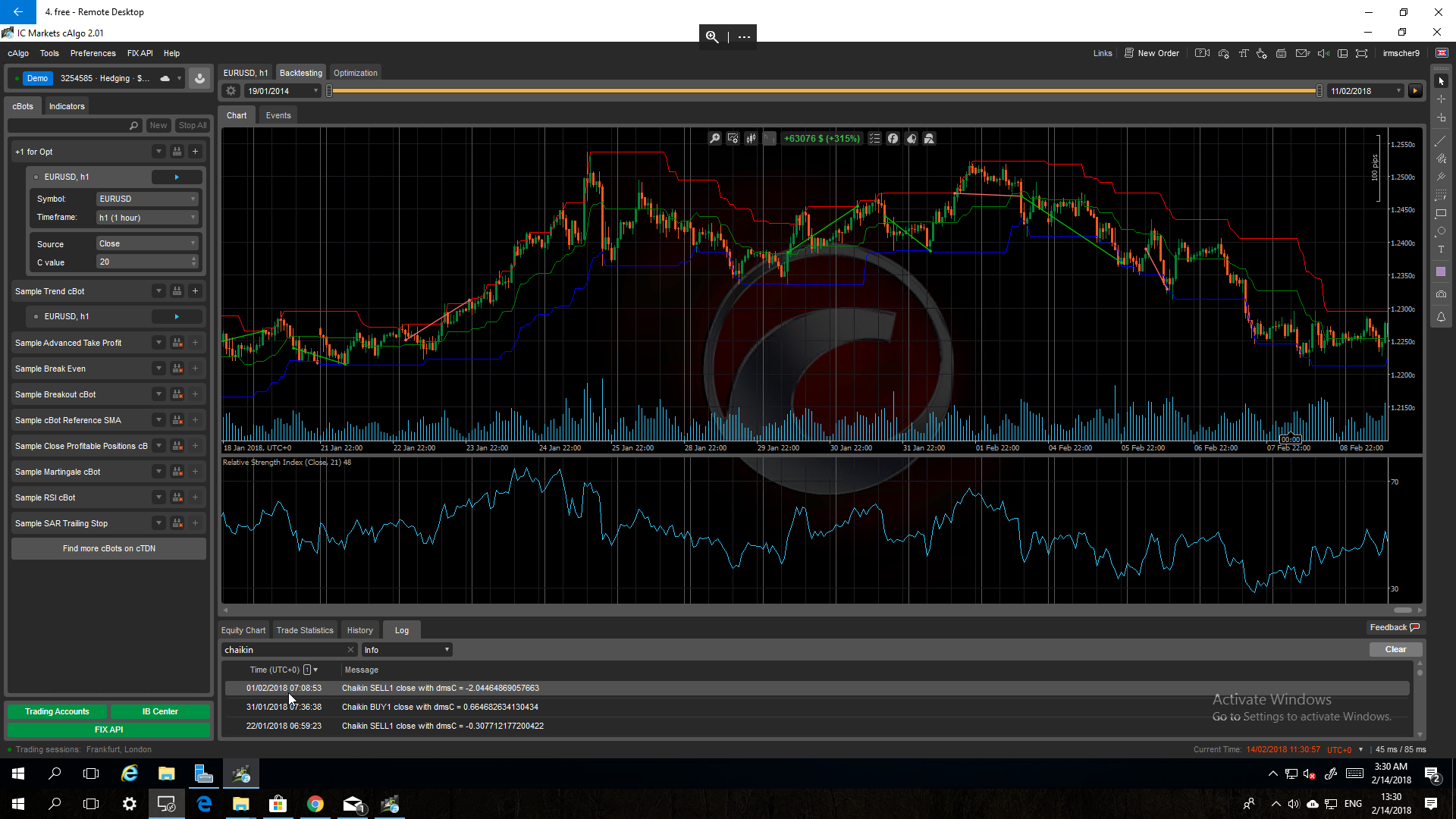1456x819 pixels.
Task: Open the Events tab
Action: pos(278,115)
